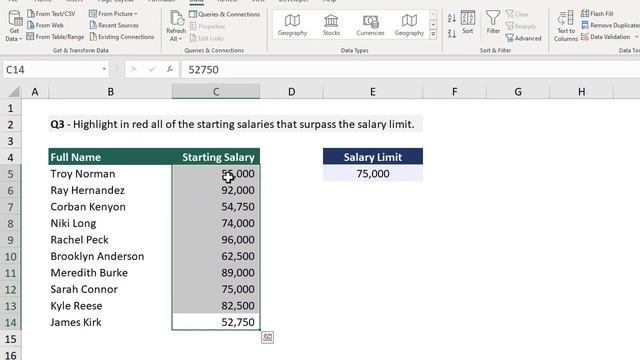Click salary cell 74,000
Screen dimensions: 640x360
[x=216, y=223]
